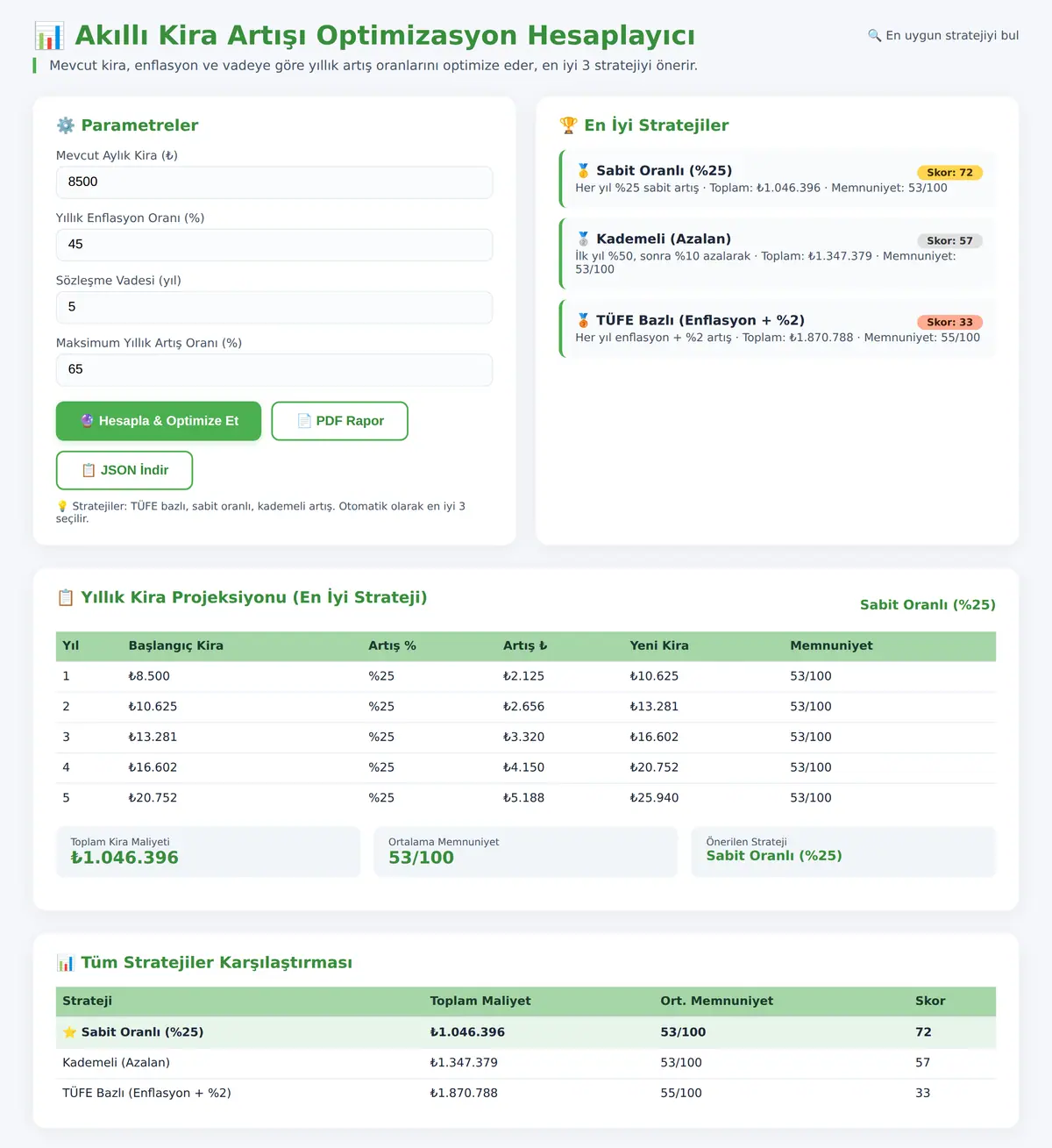Click the clipboard icon beside Yıllık Kira Projeksiyonu

66,598
